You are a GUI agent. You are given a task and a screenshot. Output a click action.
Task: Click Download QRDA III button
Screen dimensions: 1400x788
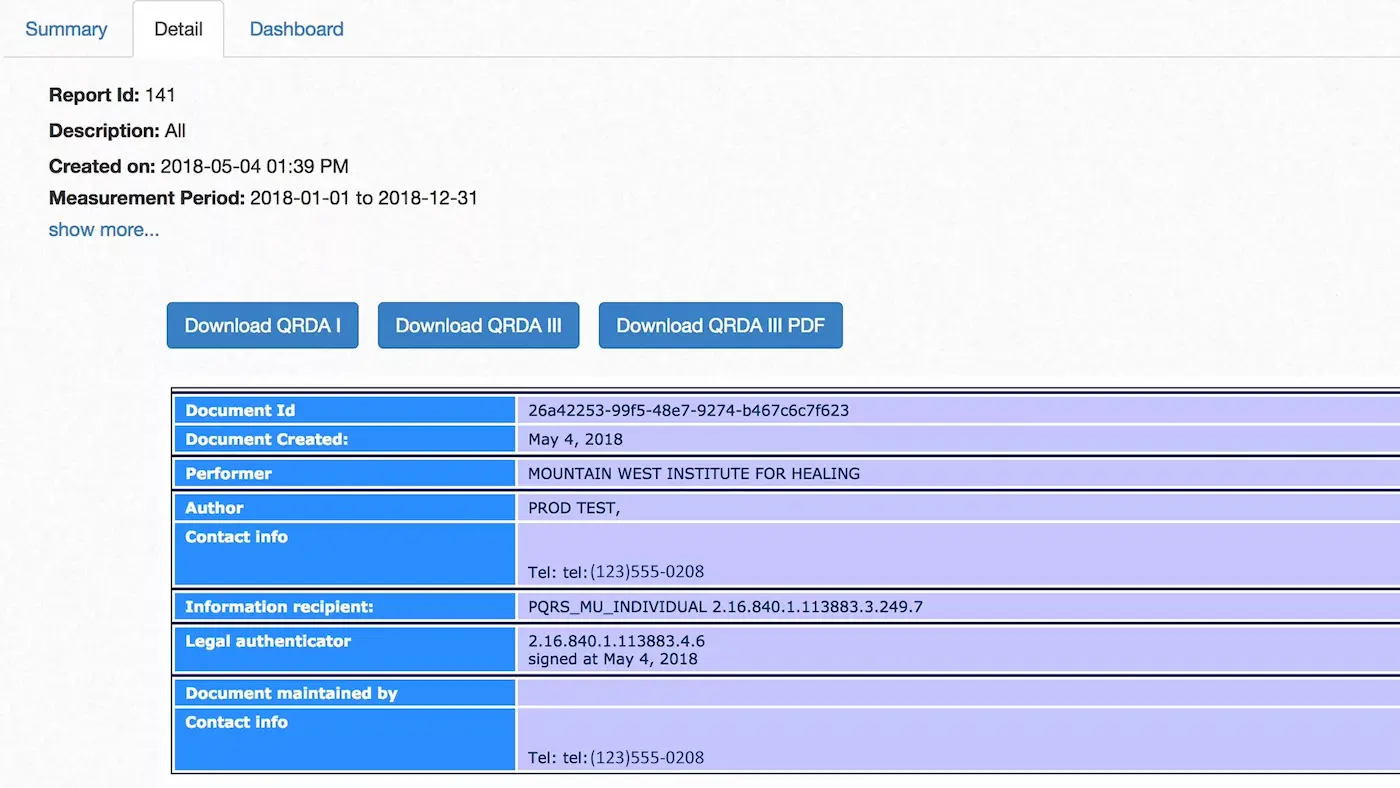478,325
